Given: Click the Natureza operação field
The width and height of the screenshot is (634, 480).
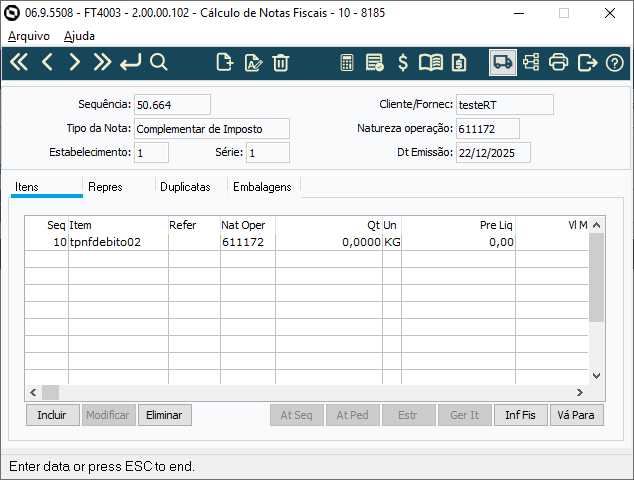Looking at the screenshot, I should [x=488, y=129].
